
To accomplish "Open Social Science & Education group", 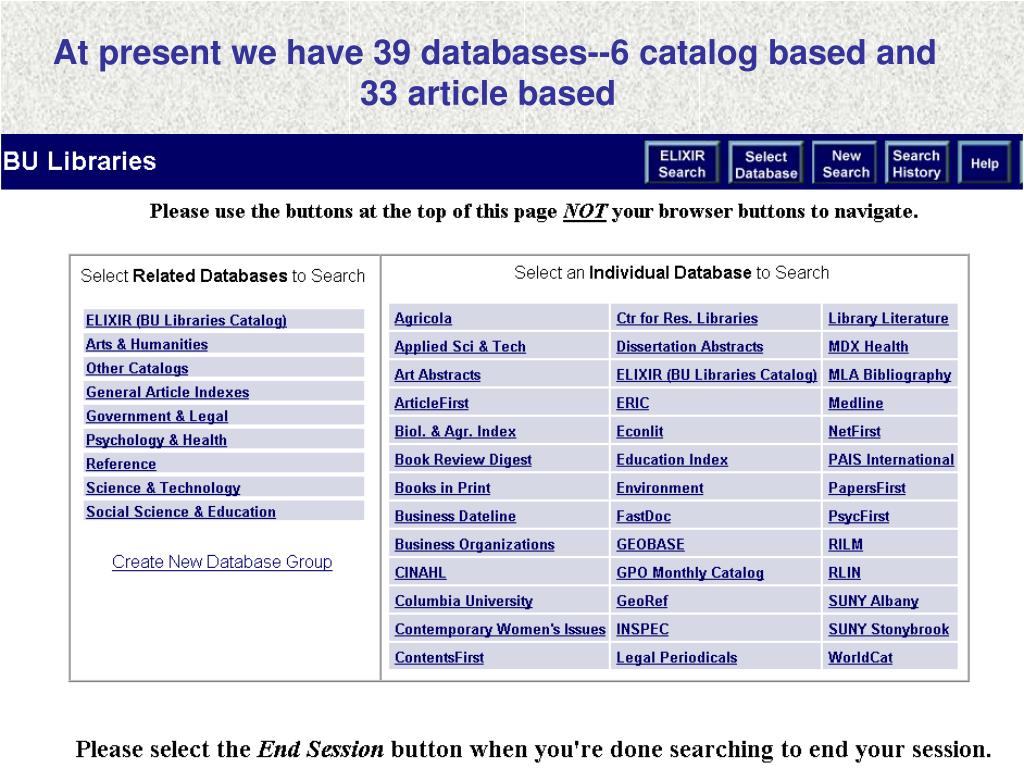I will click(x=181, y=511).
